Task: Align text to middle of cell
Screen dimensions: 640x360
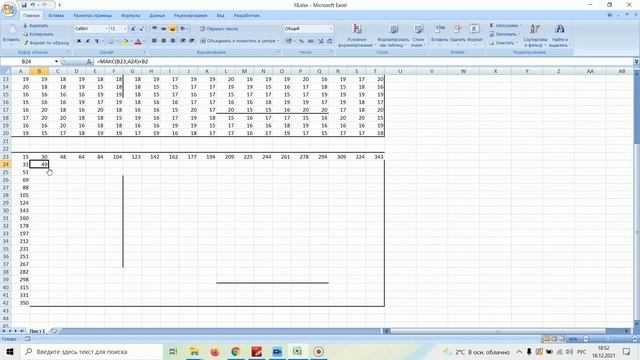Action: click(x=164, y=29)
